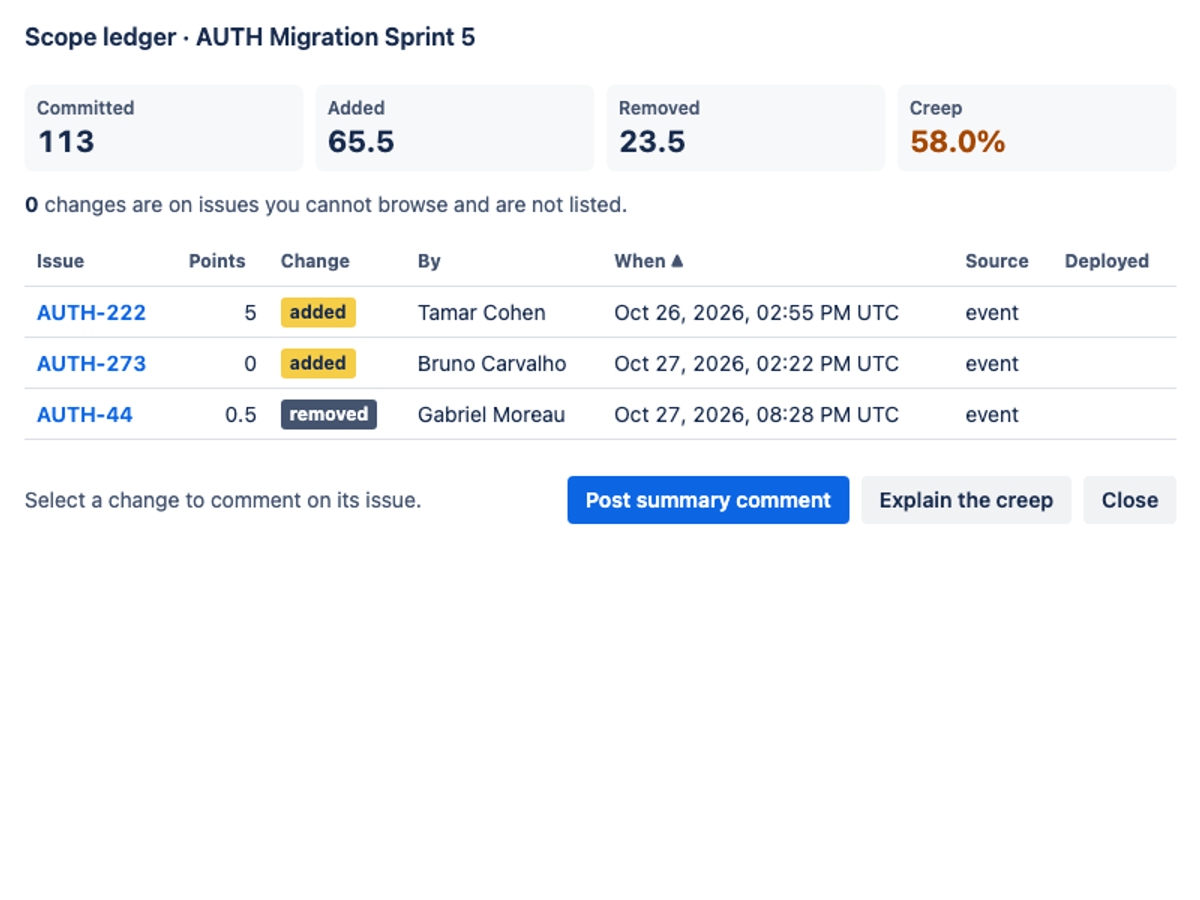Image resolution: width=1200 pixels, height=900 pixels.
Task: Select the Oct 27, 2026, 08:28 PM UTC timestamp
Action: tap(756, 415)
